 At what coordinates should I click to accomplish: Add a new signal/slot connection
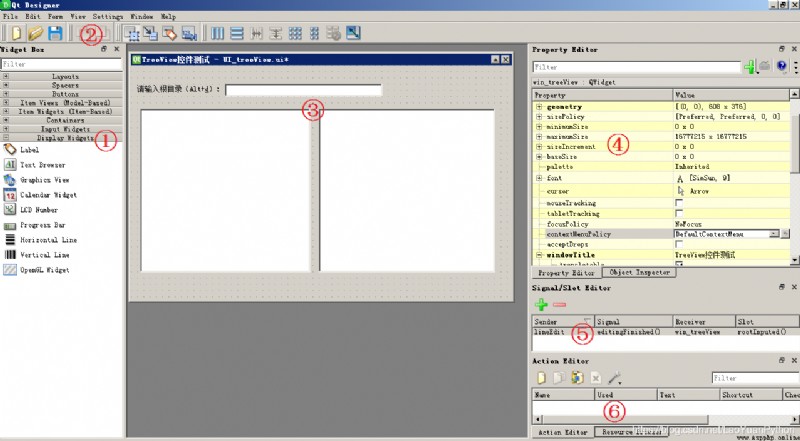[541, 305]
